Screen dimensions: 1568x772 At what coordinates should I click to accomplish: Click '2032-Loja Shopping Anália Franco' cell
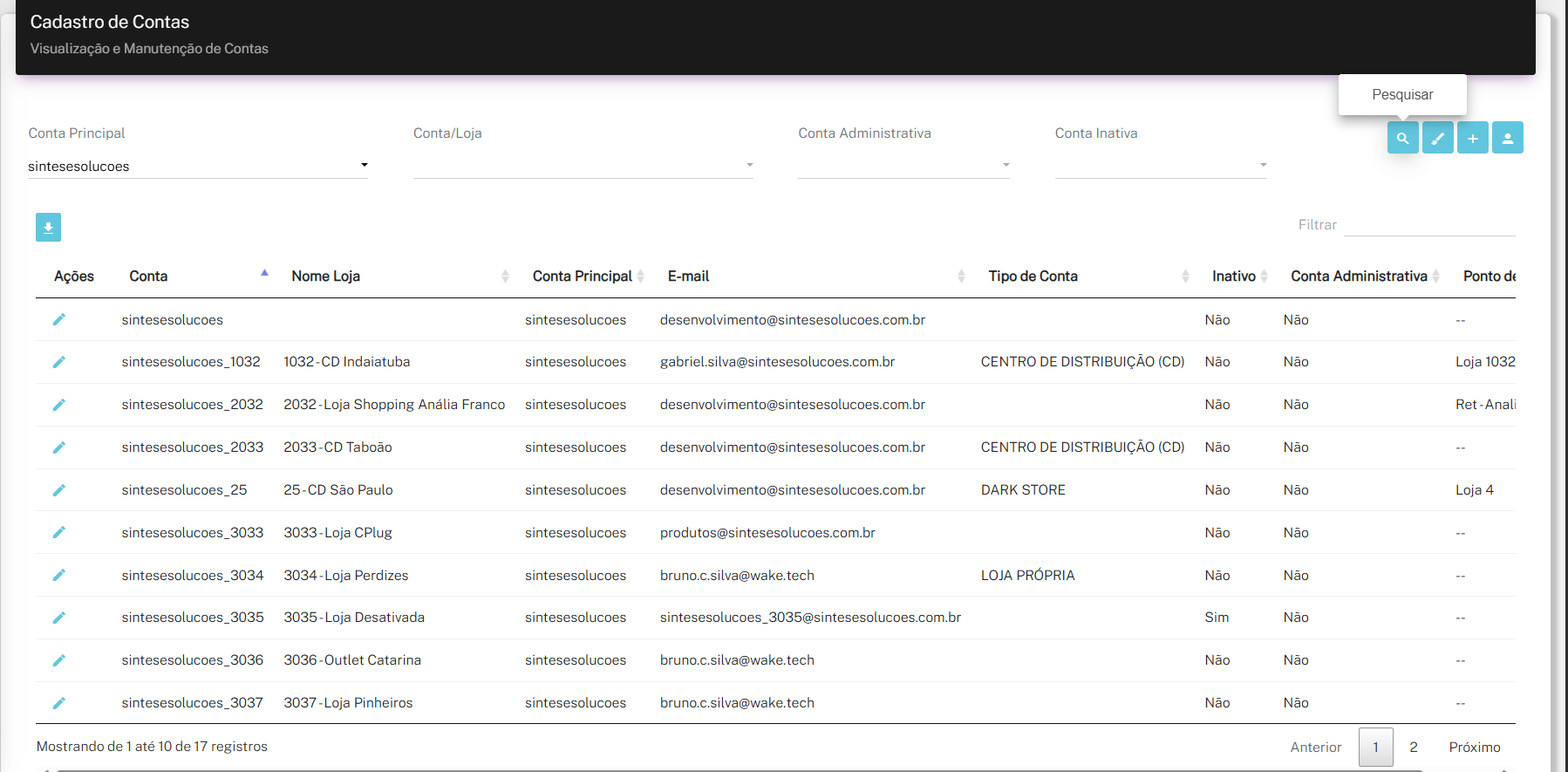(394, 405)
